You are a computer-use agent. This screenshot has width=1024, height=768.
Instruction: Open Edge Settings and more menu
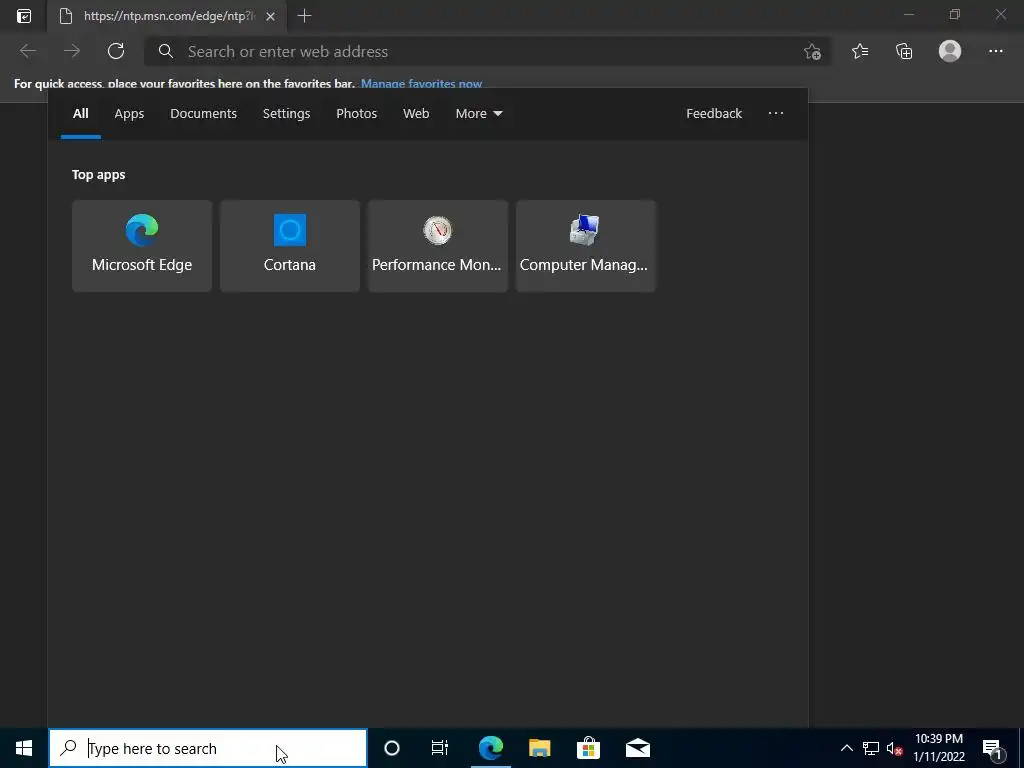pyautogui.click(x=995, y=51)
